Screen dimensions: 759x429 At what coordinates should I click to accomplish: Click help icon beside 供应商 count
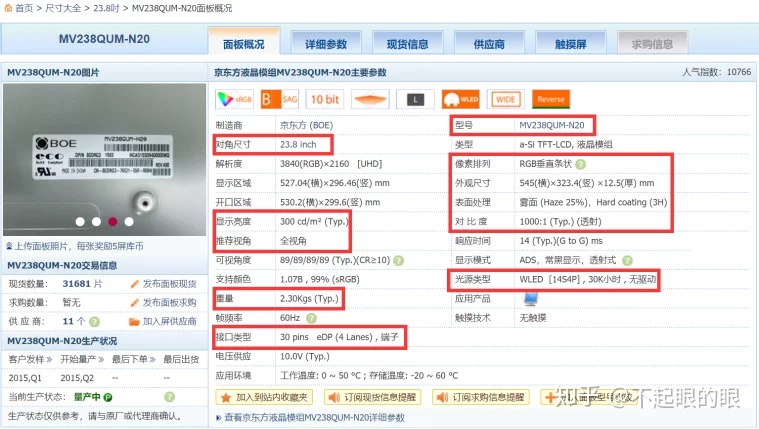(94, 322)
